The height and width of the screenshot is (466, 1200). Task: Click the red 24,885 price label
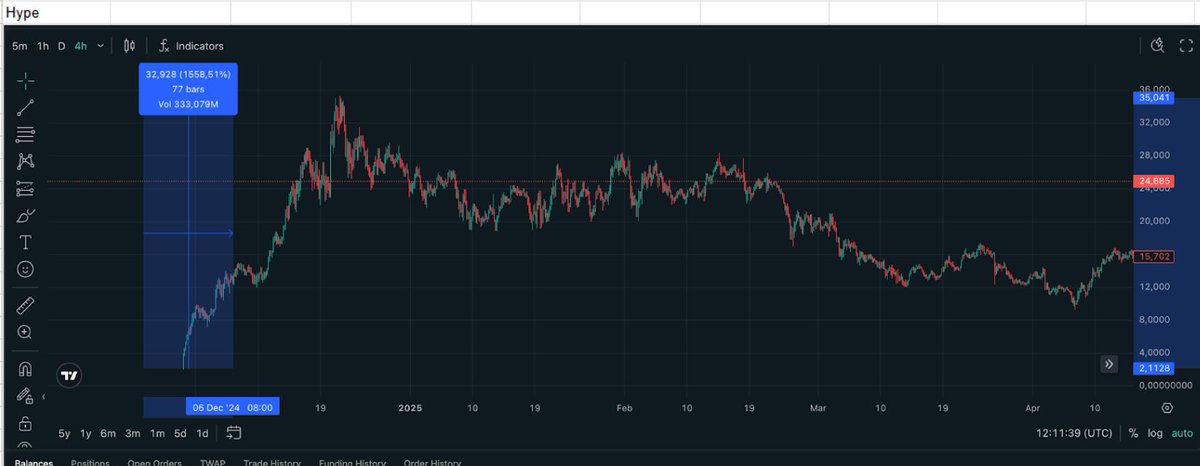tap(1152, 181)
